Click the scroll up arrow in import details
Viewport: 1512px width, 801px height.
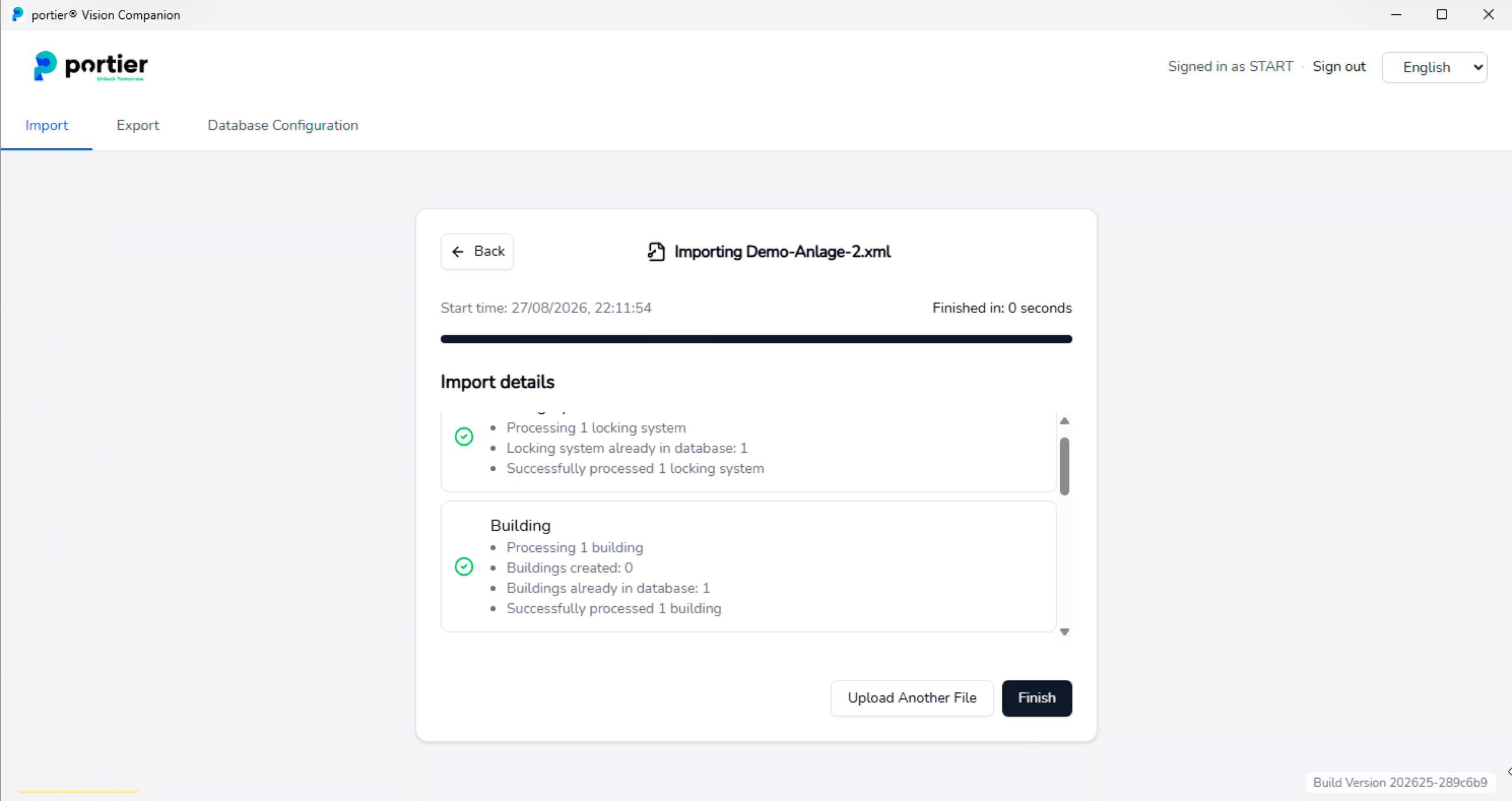click(1064, 421)
